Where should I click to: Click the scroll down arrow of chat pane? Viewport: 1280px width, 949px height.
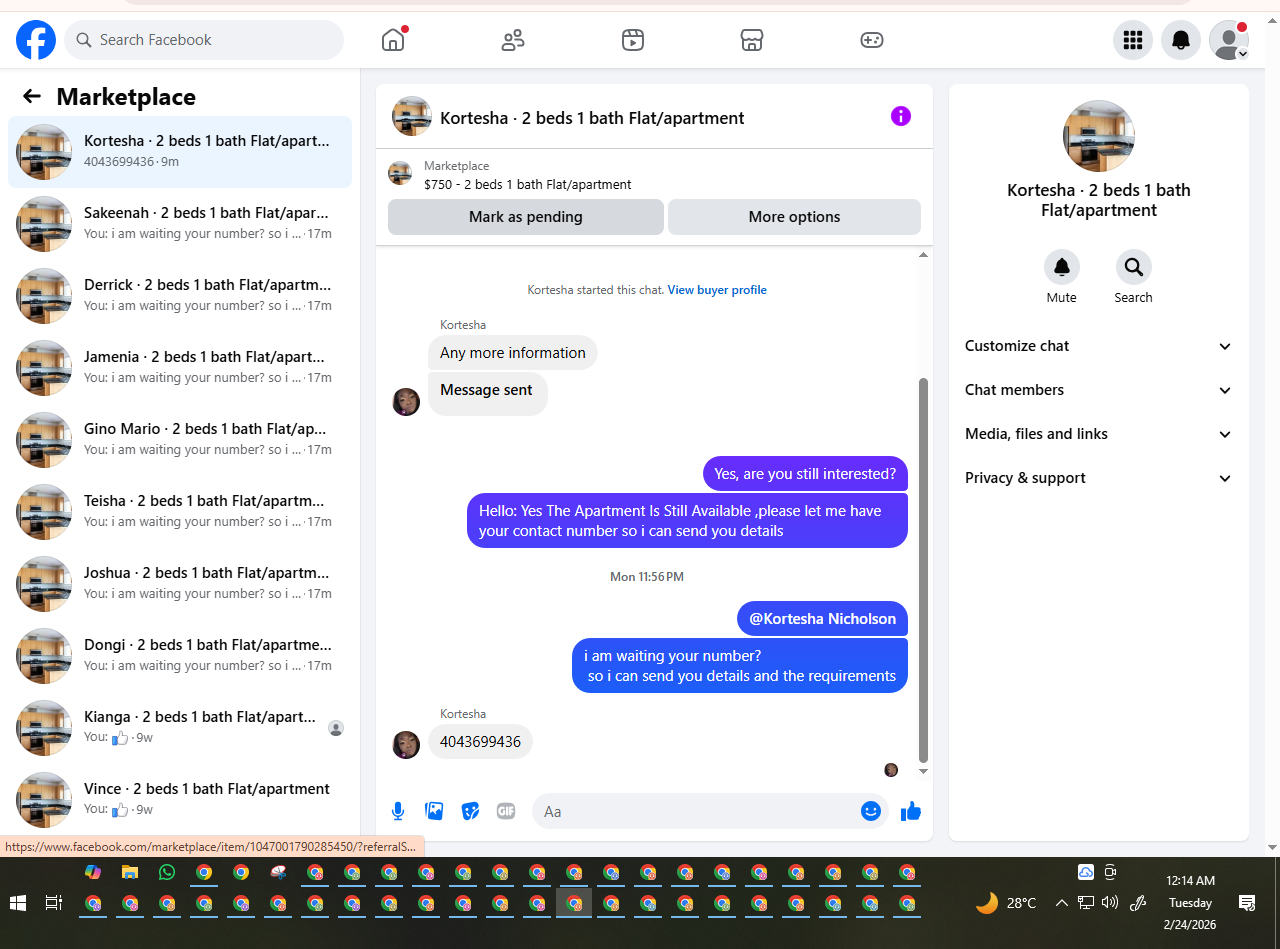click(923, 771)
